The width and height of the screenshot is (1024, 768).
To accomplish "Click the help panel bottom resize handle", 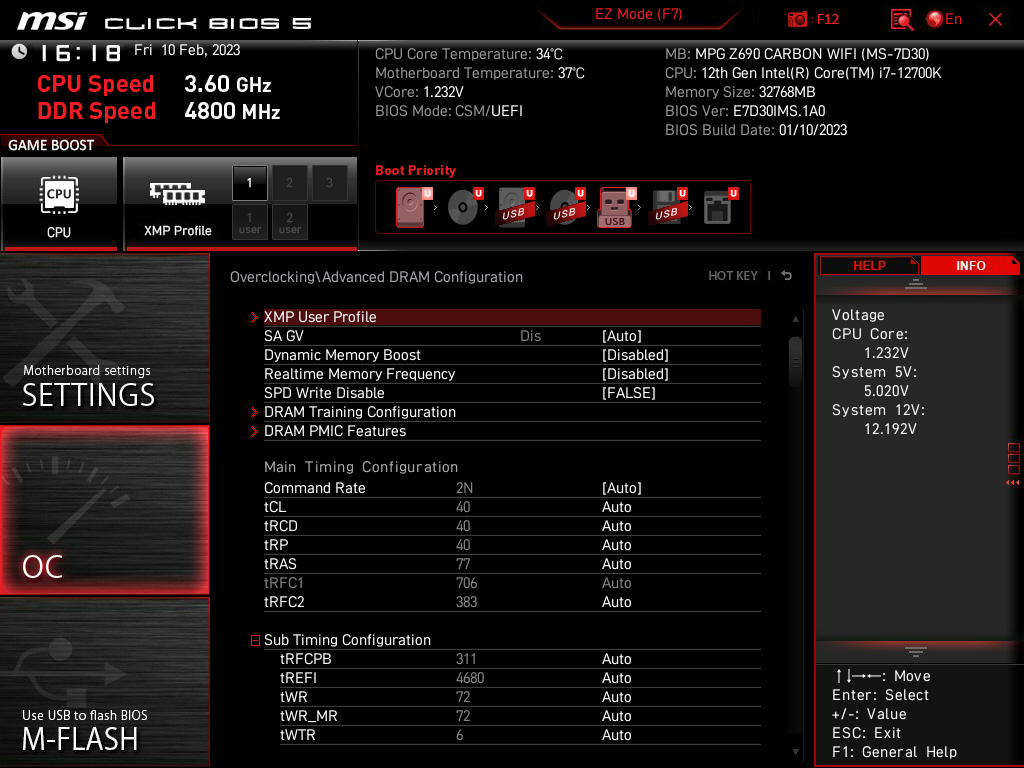I will pos(916,652).
